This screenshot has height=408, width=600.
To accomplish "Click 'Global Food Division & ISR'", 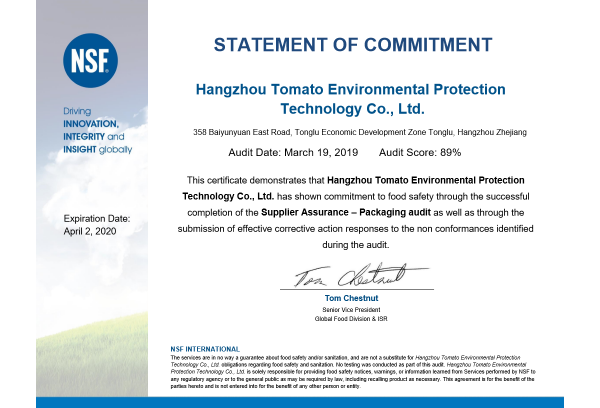I will tap(351, 319).
